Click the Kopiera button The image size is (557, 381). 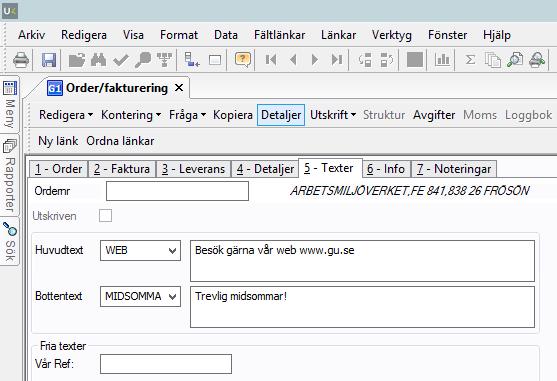tap(233, 115)
